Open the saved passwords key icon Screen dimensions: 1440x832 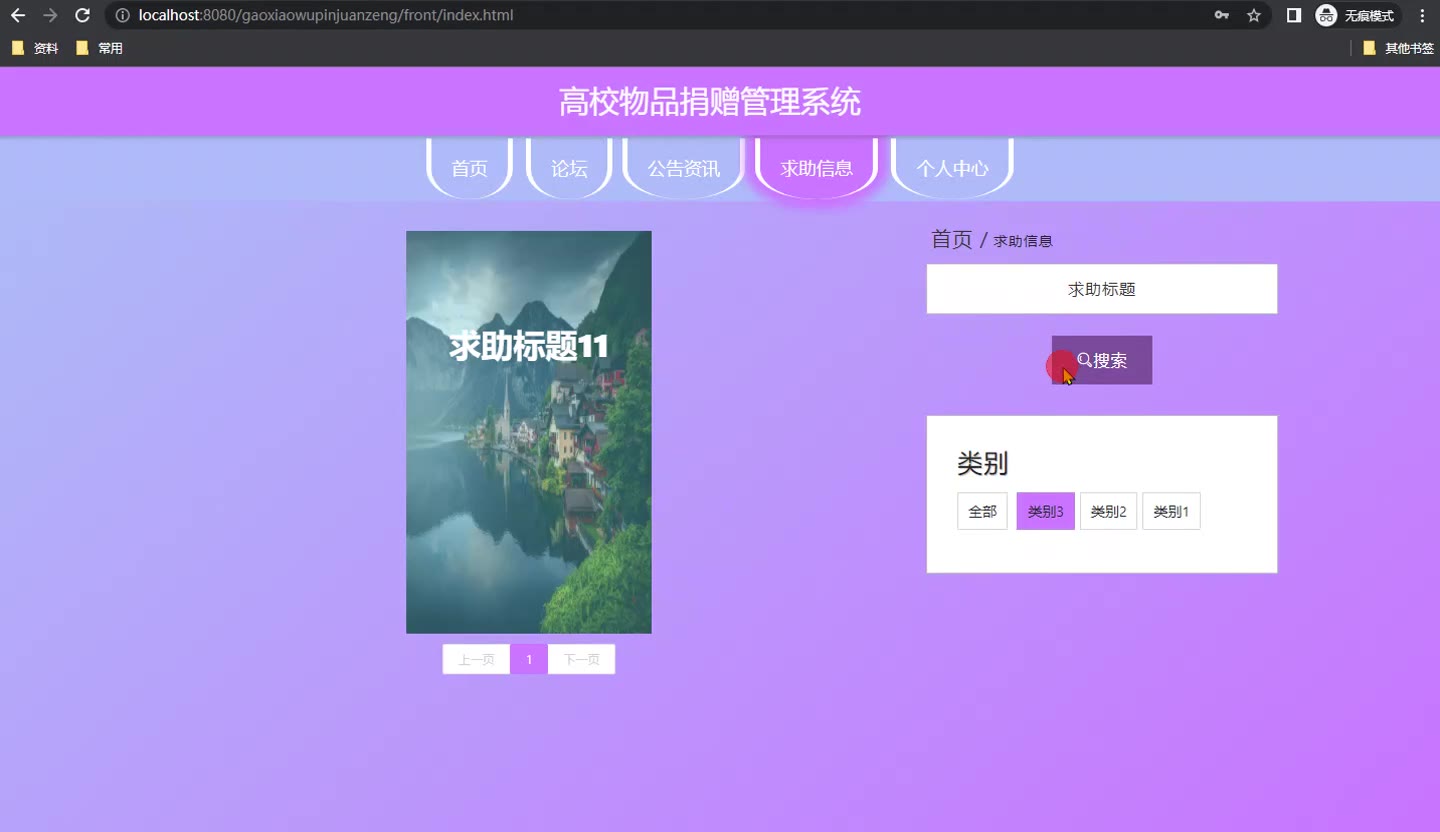pos(1221,15)
